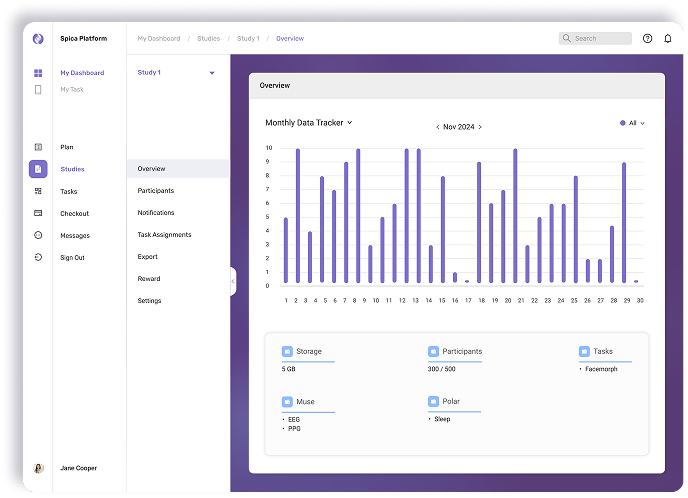Open the dashboard grid icon in sidebar
The width and height of the screenshot is (688, 498).
(x=38, y=73)
